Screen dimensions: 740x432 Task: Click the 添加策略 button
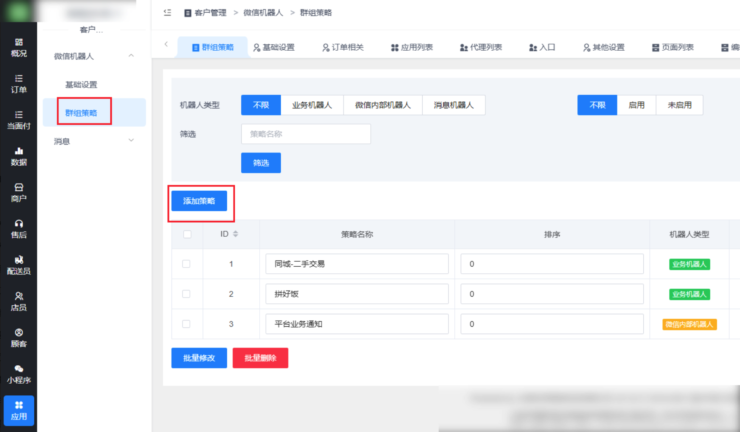coord(198,201)
